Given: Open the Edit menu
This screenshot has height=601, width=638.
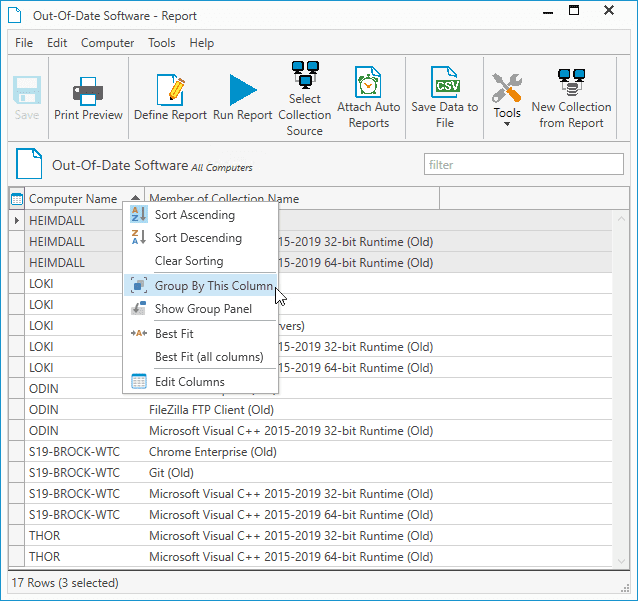Looking at the screenshot, I should tap(57, 43).
